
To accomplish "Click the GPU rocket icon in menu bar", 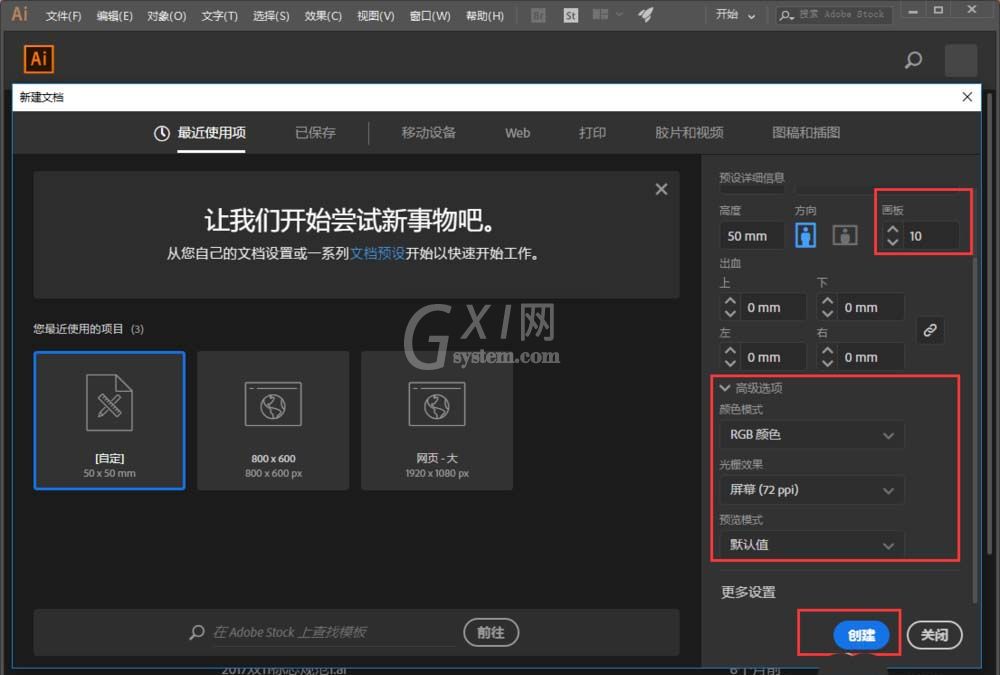I will pyautogui.click(x=645, y=15).
